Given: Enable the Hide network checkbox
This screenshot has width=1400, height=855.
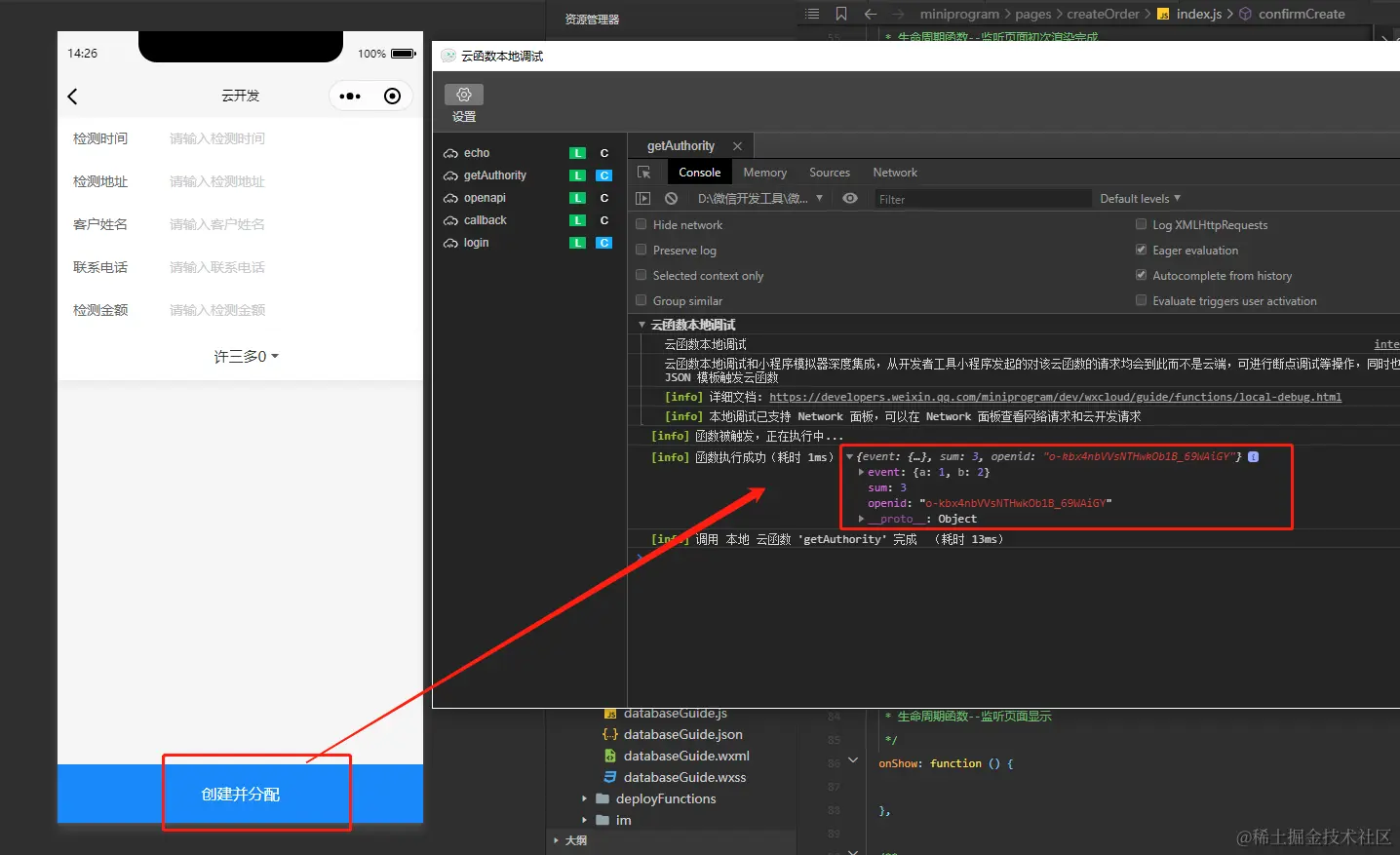Looking at the screenshot, I should point(642,225).
